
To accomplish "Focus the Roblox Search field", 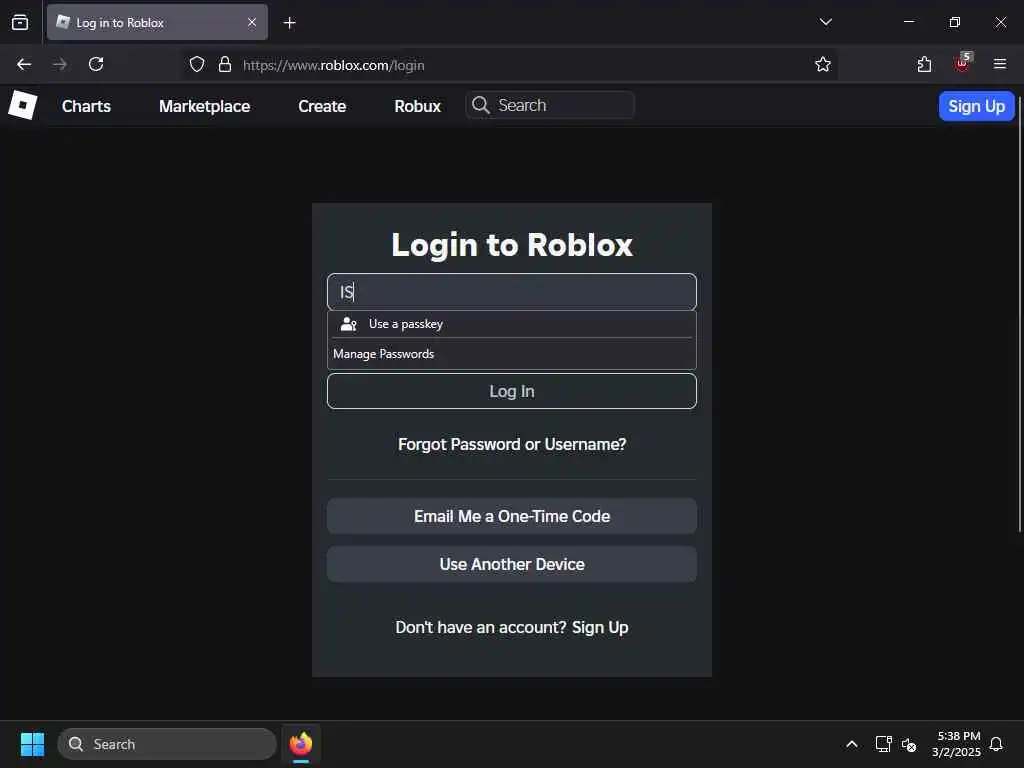I will click(550, 105).
